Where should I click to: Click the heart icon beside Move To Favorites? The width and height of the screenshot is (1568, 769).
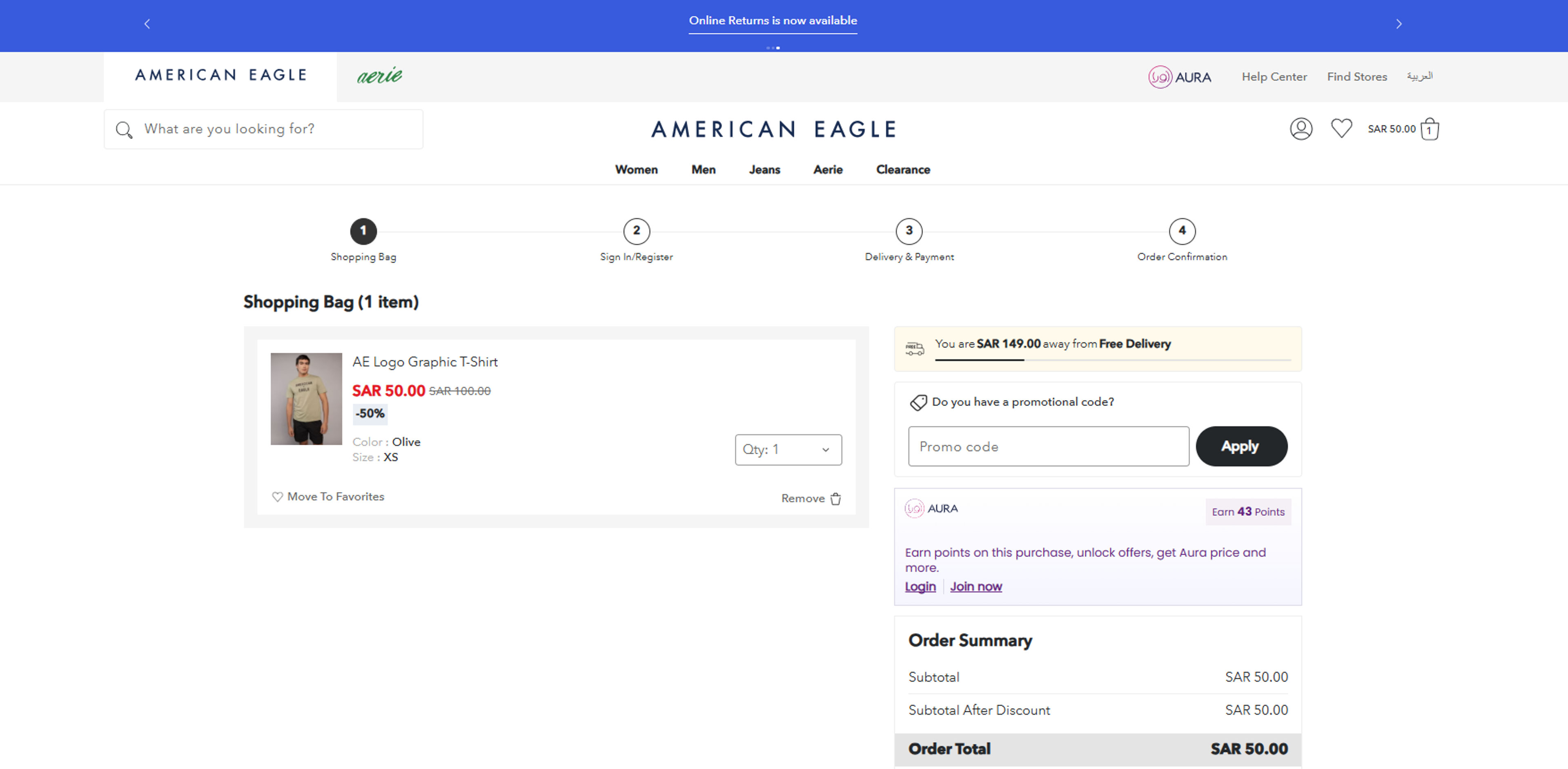[x=277, y=497]
